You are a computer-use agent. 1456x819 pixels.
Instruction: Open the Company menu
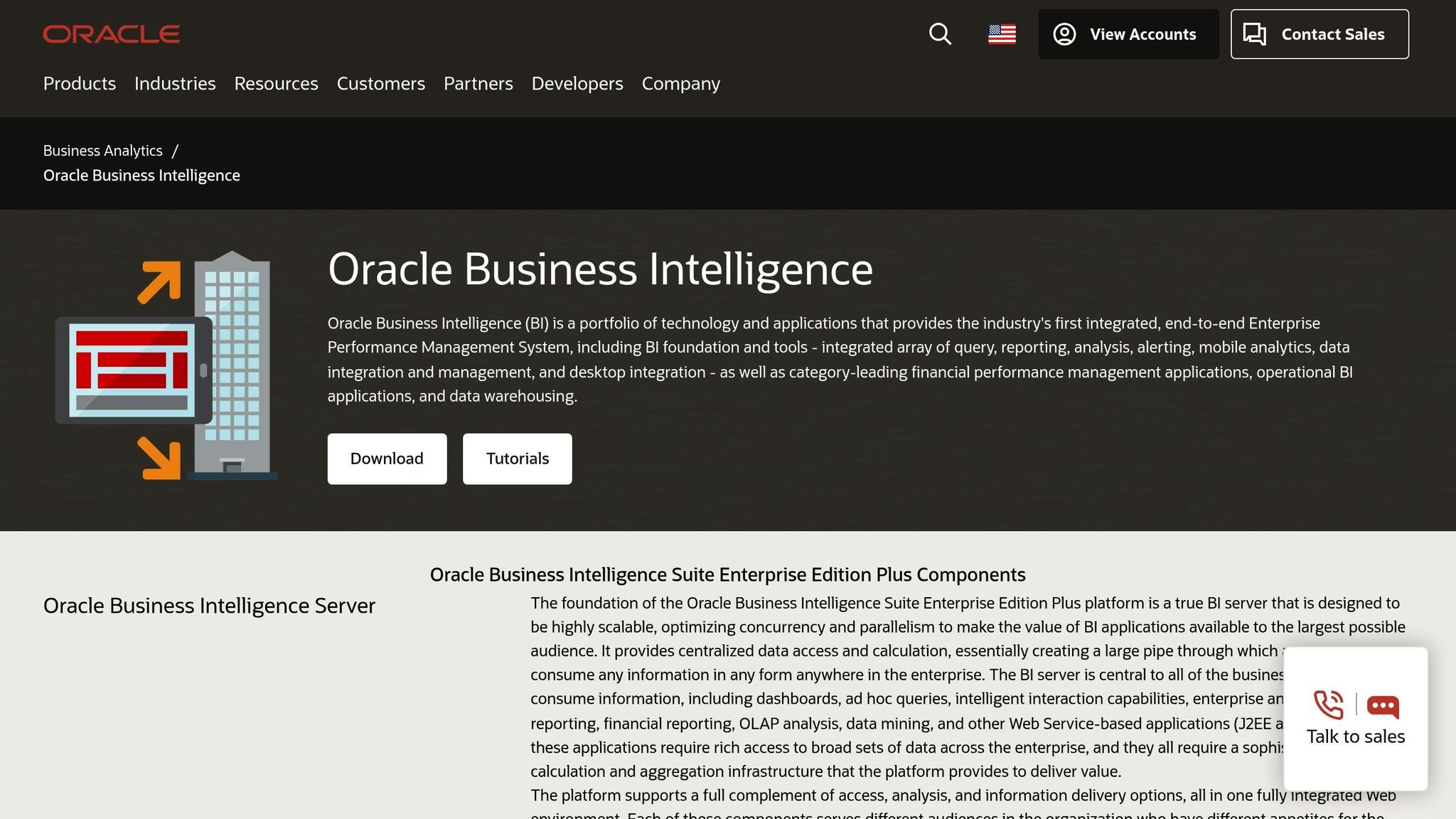pyautogui.click(x=681, y=83)
